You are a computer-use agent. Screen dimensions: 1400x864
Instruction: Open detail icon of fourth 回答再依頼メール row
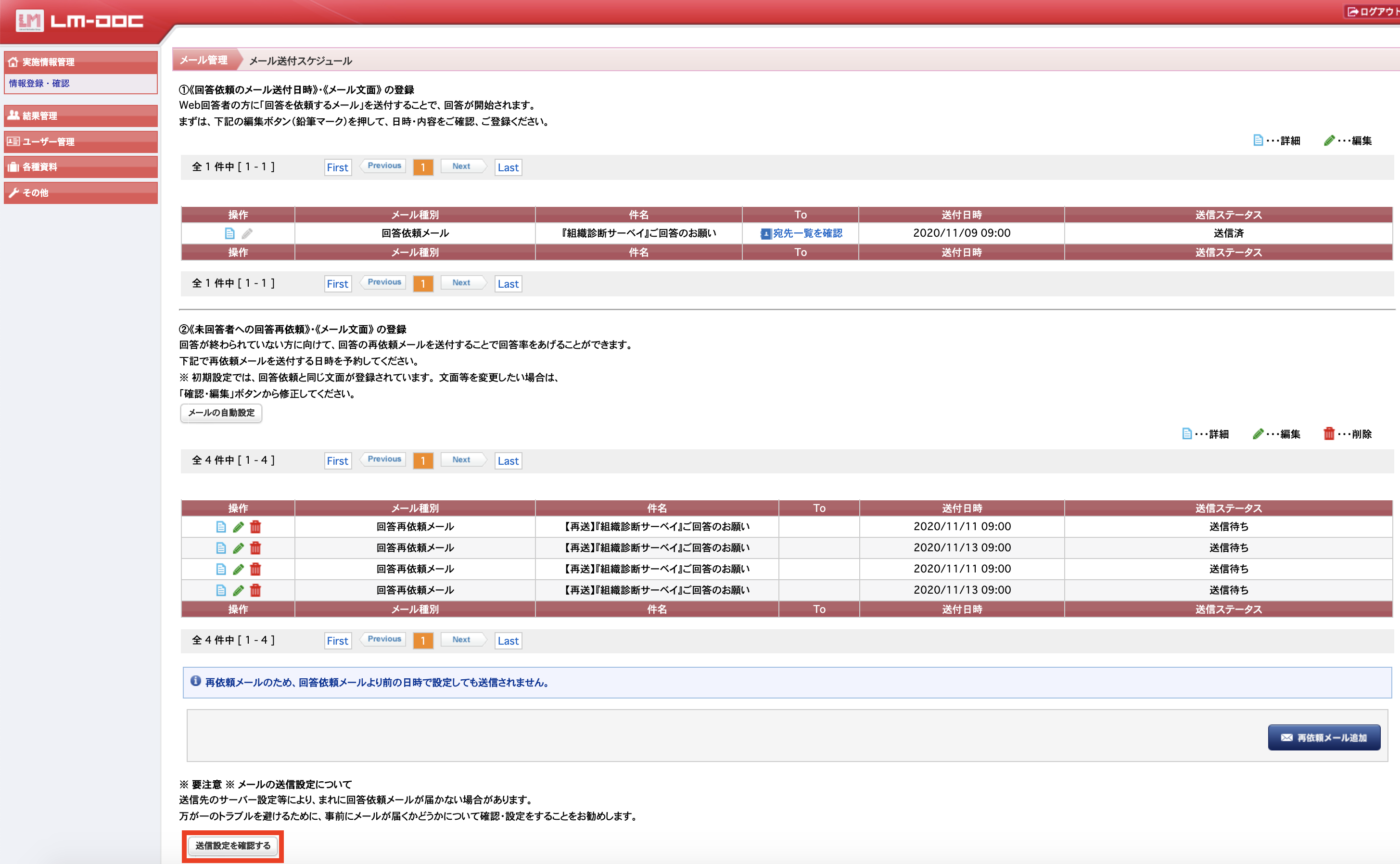(221, 590)
